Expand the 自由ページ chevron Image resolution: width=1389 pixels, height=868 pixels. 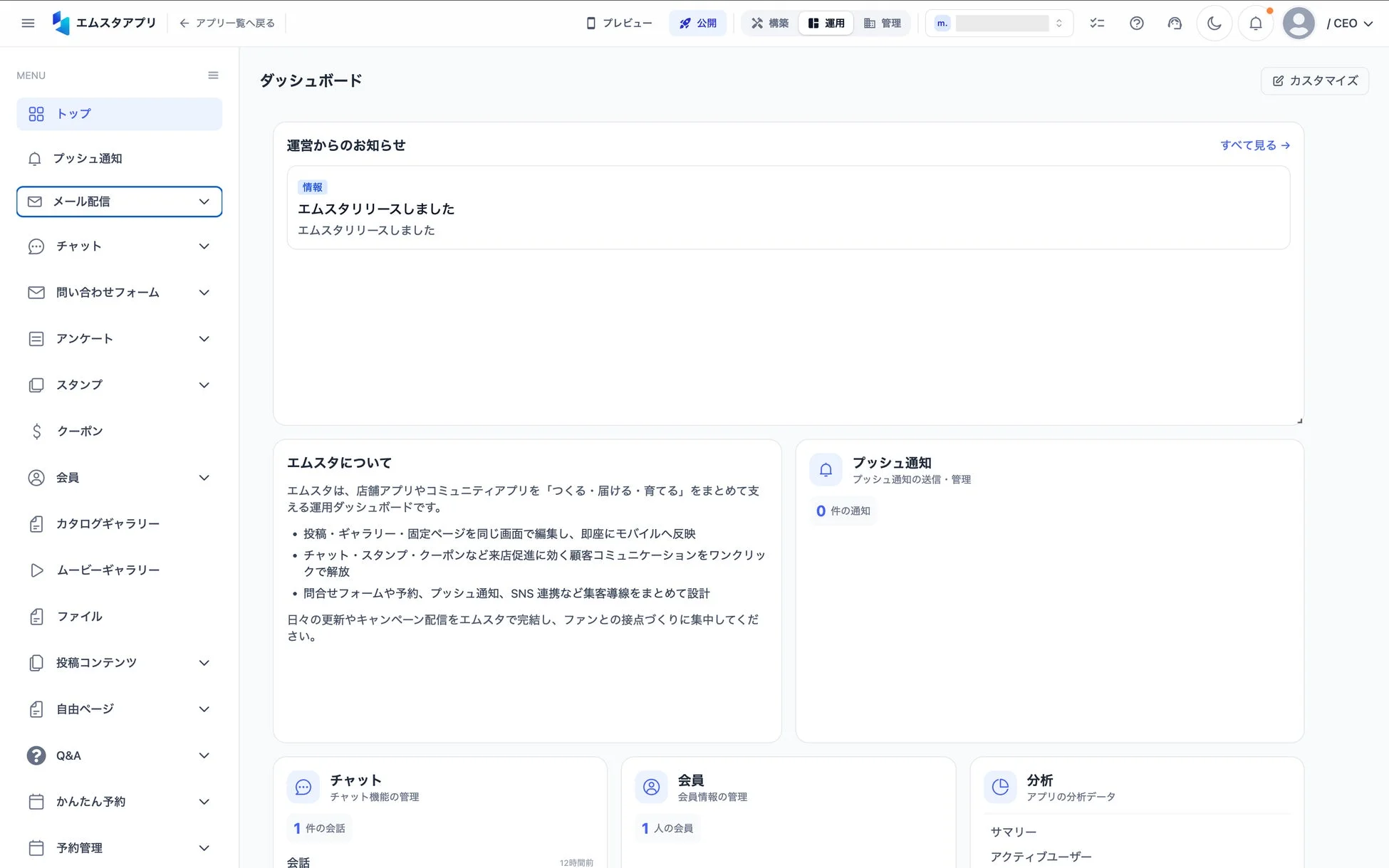204,709
